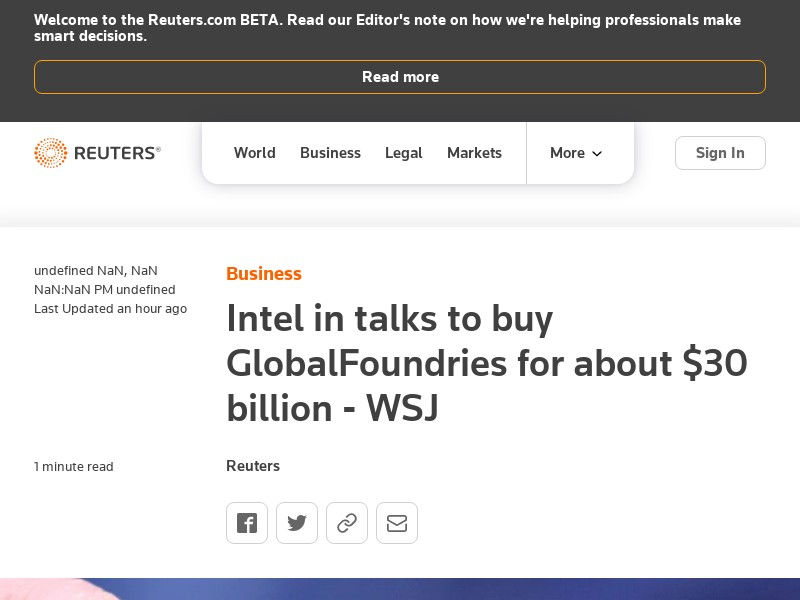800x600 pixels.
Task: Share article on Facebook
Action: [x=247, y=523]
